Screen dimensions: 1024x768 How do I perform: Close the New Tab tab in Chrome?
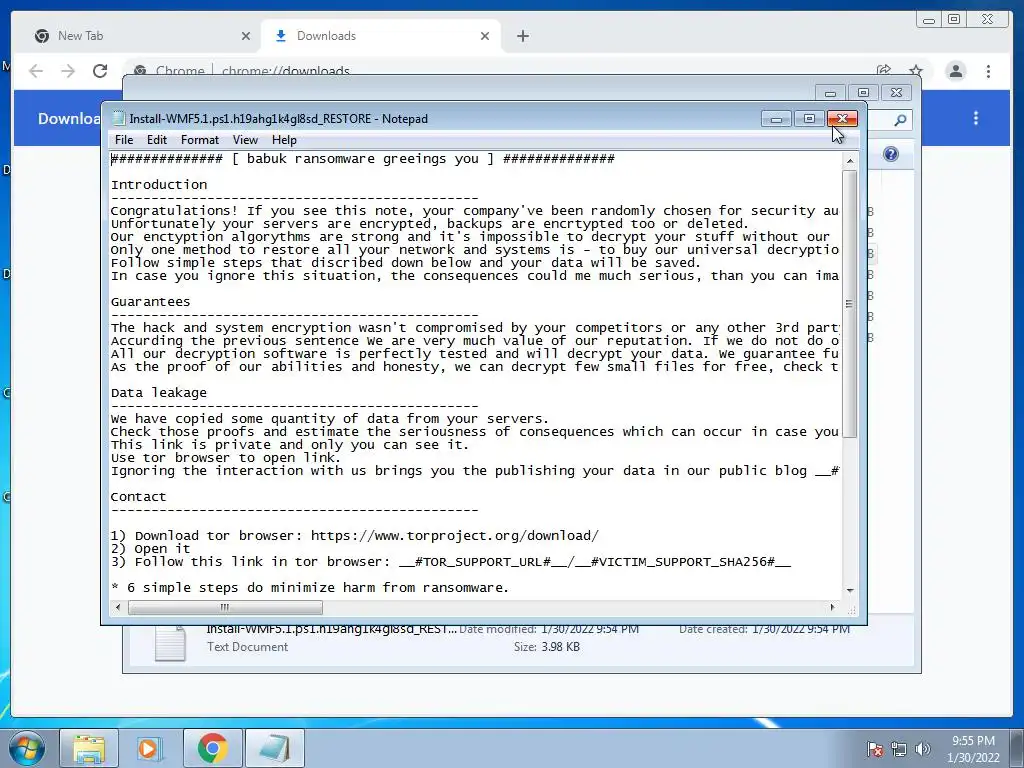(x=246, y=36)
